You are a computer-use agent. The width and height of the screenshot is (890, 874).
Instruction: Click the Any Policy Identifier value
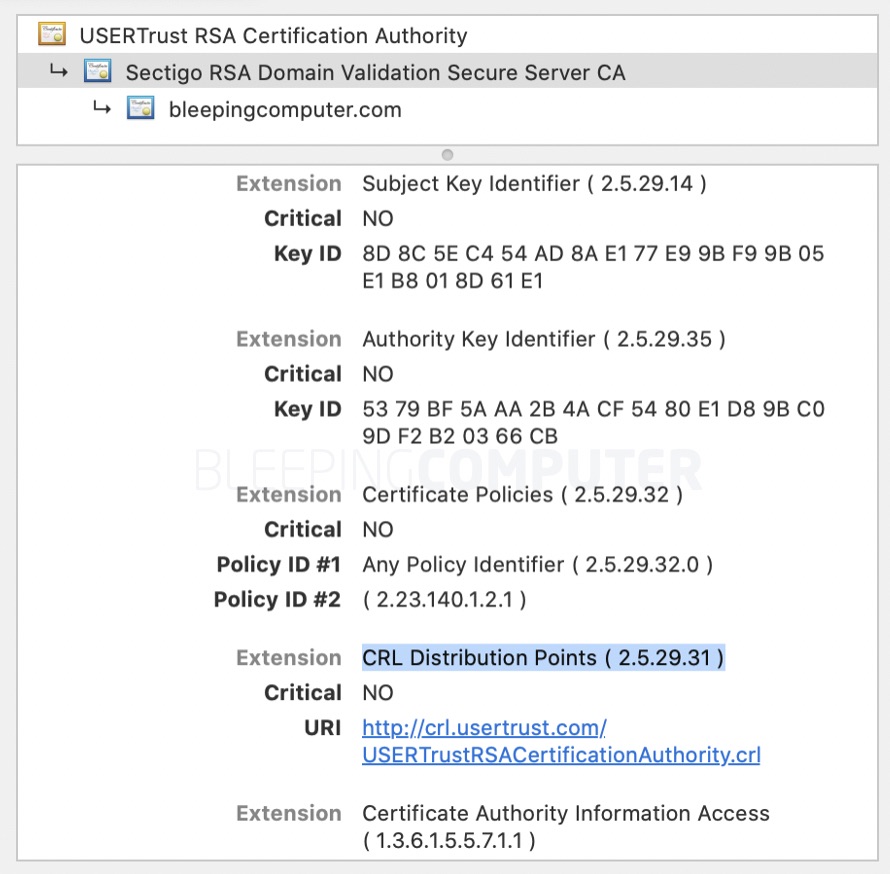click(537, 564)
